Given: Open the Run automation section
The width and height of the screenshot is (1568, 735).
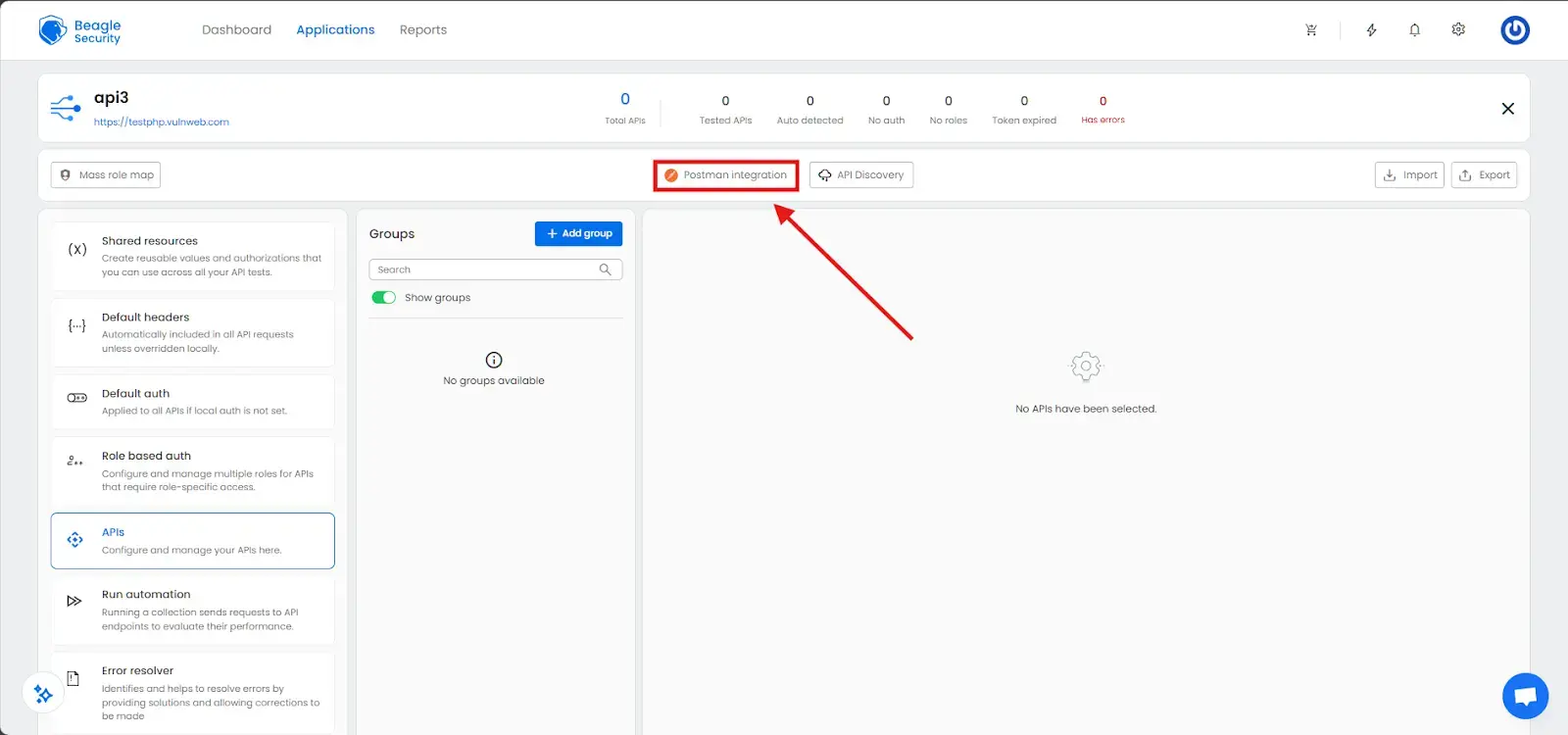Looking at the screenshot, I should pos(193,611).
